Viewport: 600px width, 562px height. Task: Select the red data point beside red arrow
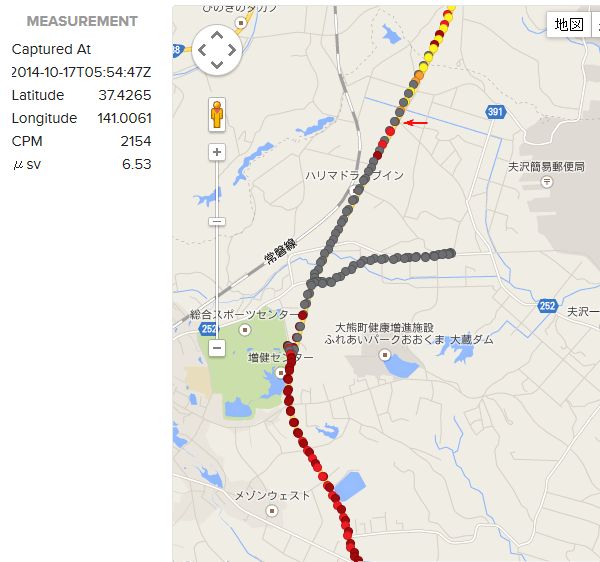pyautogui.click(x=390, y=131)
